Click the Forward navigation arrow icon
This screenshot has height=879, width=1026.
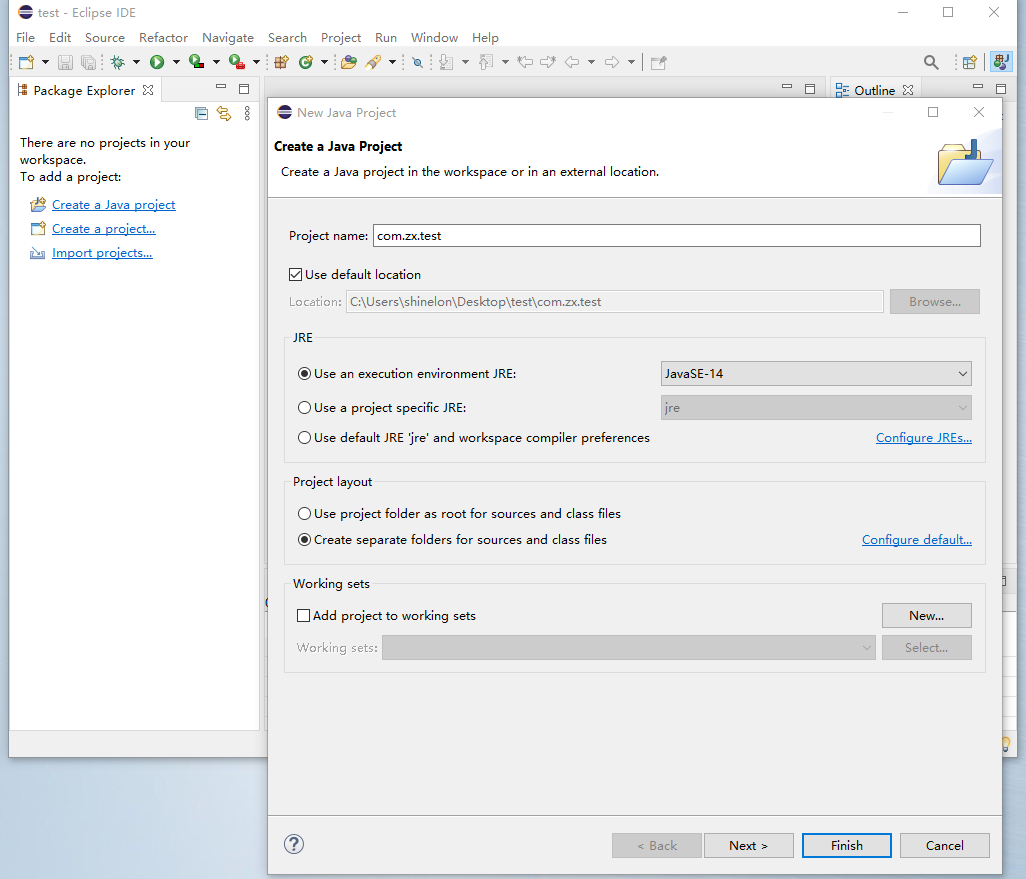point(612,62)
